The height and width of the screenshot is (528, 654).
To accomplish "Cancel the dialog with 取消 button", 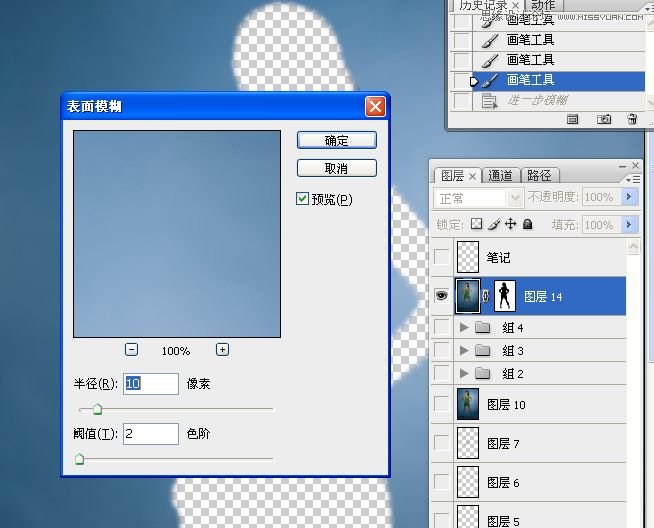I will 337,168.
